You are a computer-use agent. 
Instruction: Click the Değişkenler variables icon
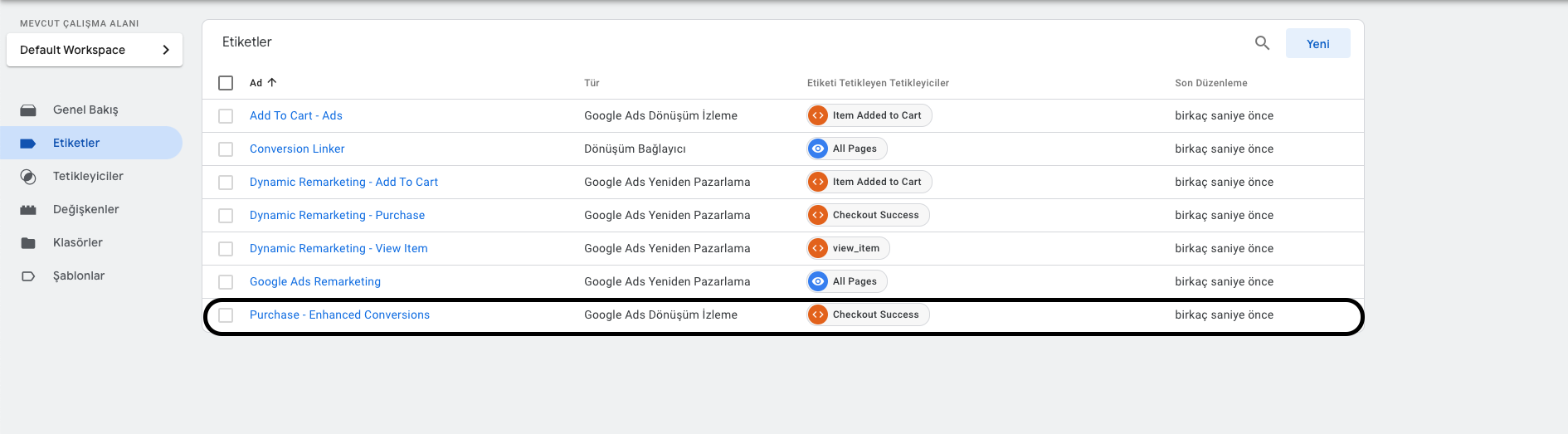28,209
